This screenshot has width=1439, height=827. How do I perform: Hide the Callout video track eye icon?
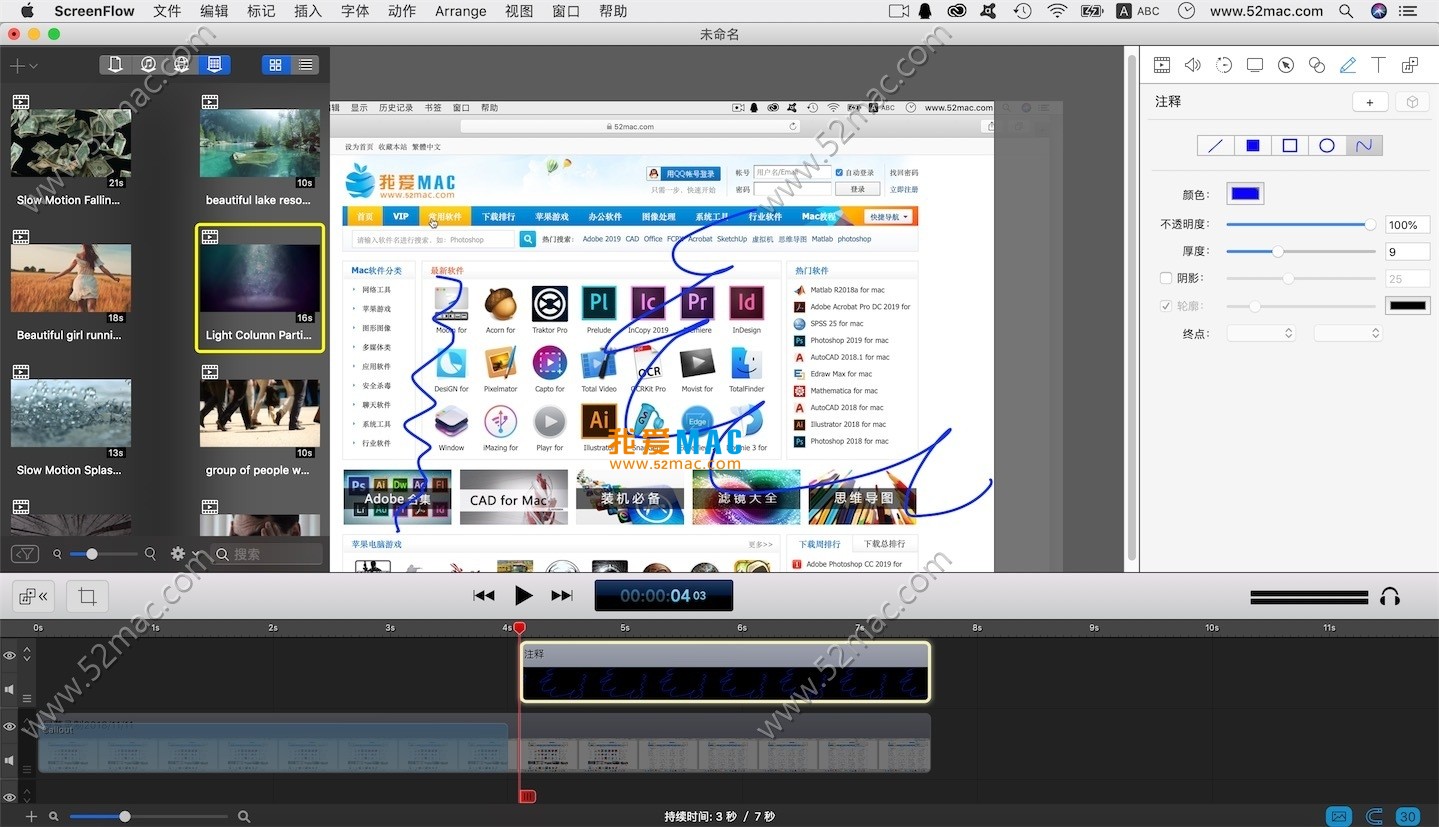[9, 727]
